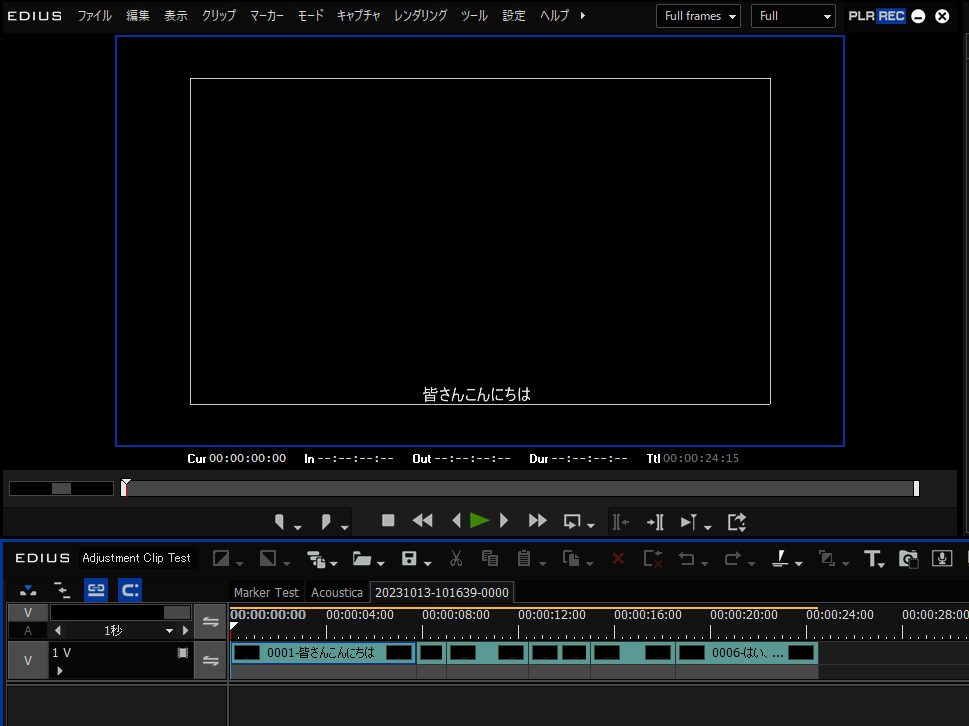Click the Undo arrow icon
Image resolution: width=969 pixels, height=726 pixels.
pyautogui.click(x=687, y=559)
